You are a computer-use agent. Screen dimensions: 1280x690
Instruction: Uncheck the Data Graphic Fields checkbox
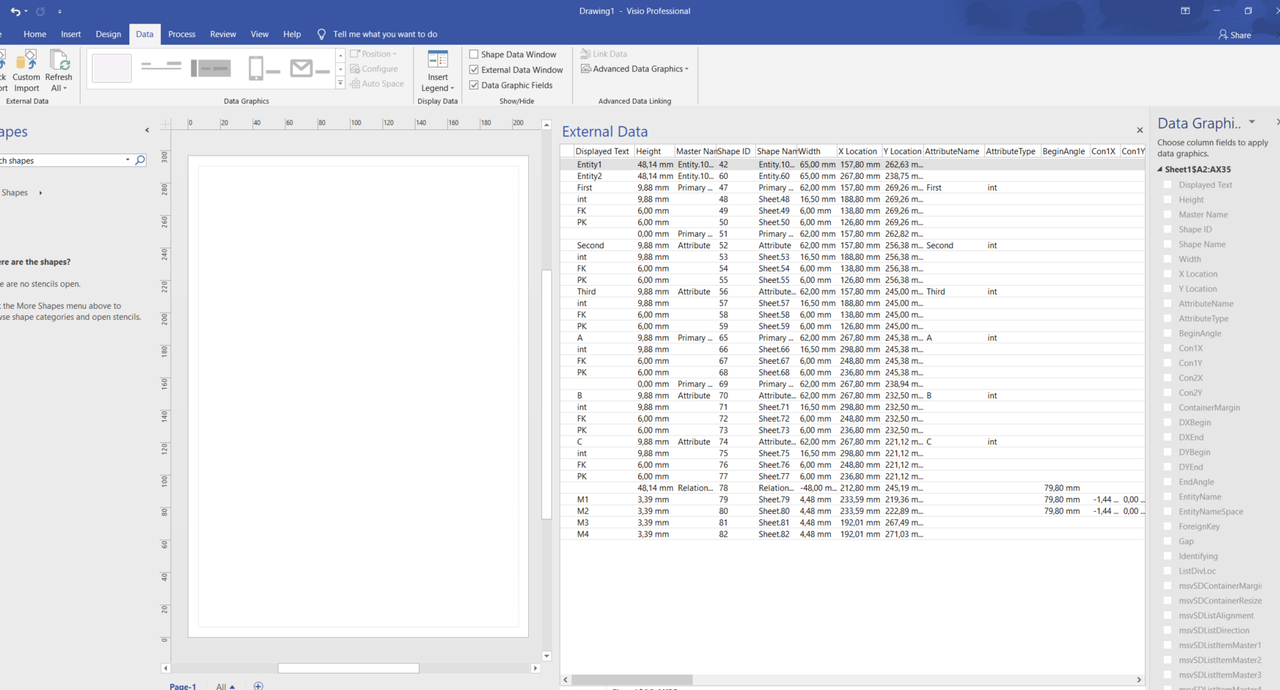click(474, 85)
